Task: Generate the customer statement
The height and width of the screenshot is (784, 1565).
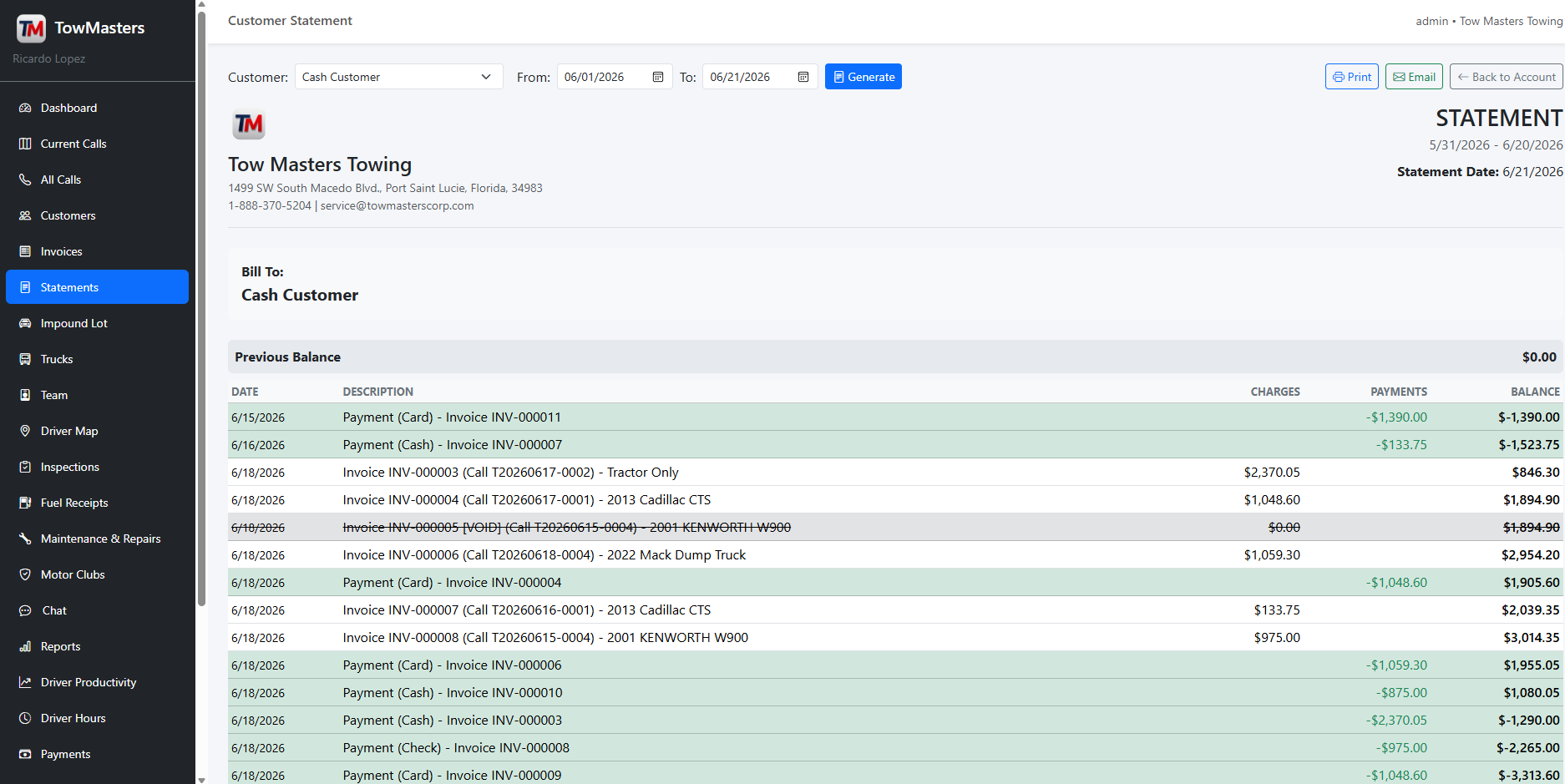Action: 864,77
